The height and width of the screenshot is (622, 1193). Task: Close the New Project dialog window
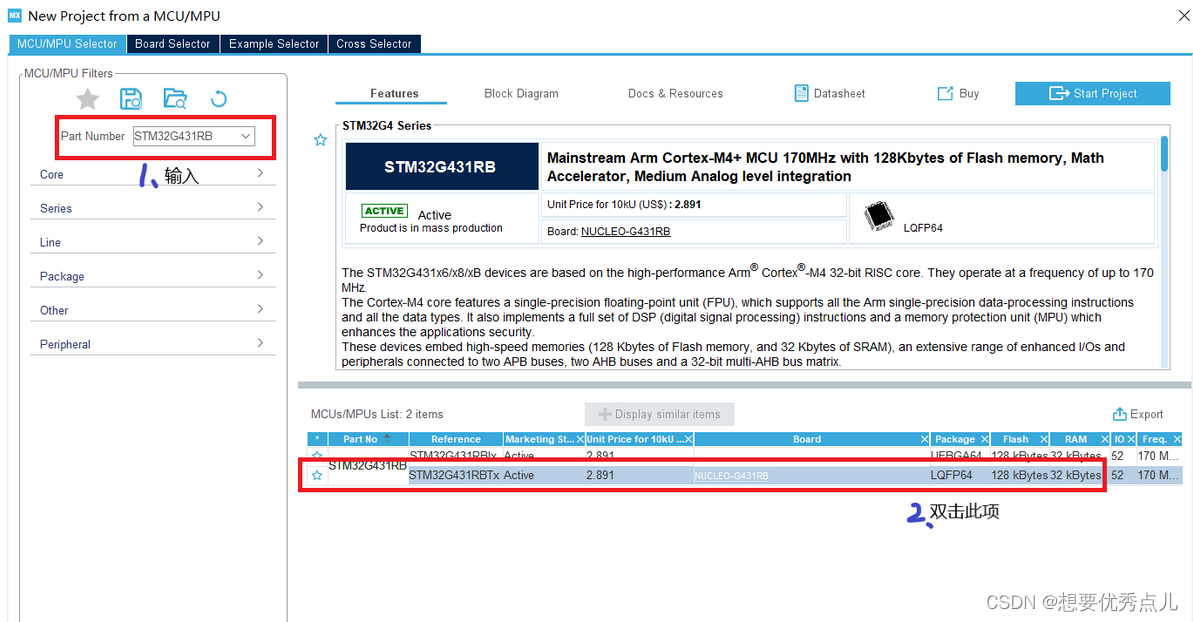click(x=1183, y=16)
